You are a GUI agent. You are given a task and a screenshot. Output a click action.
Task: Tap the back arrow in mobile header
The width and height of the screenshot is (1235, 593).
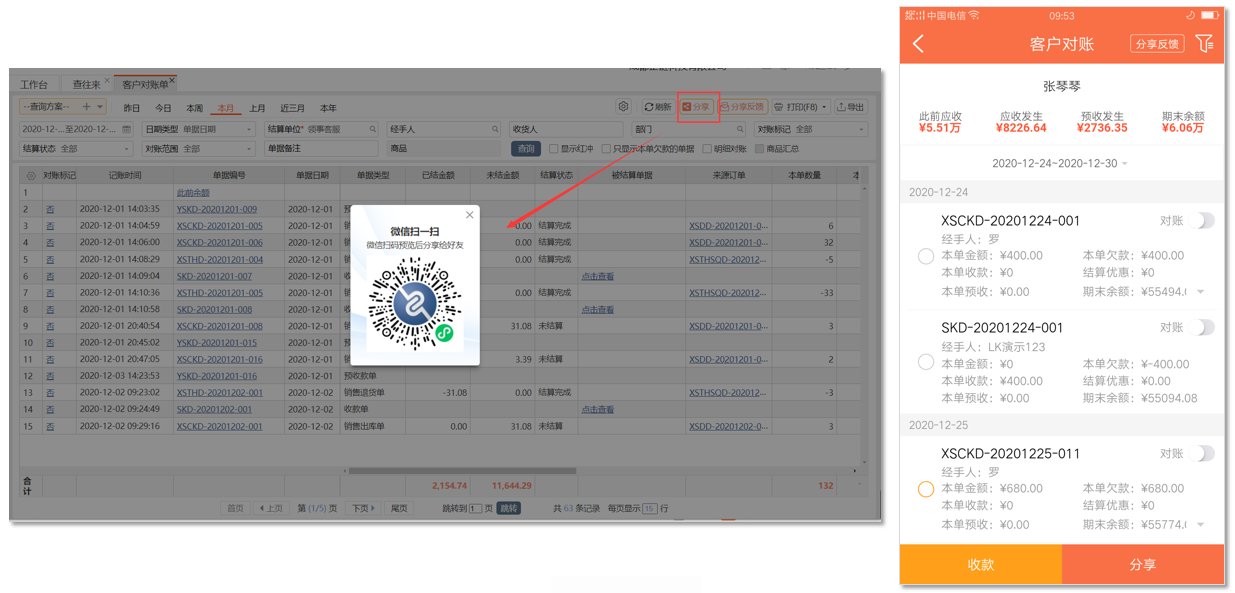click(x=919, y=44)
